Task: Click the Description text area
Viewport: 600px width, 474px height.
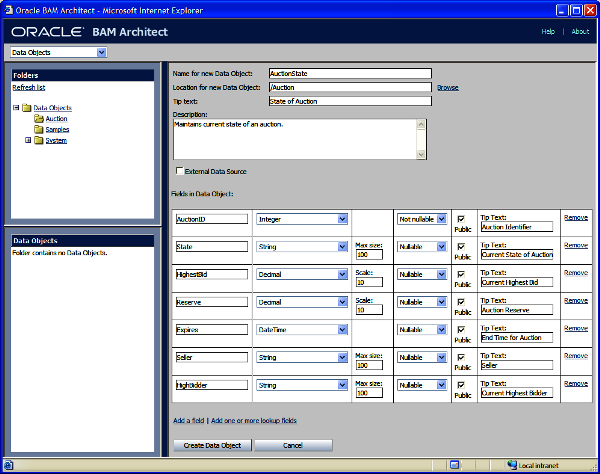Action: click(x=295, y=139)
